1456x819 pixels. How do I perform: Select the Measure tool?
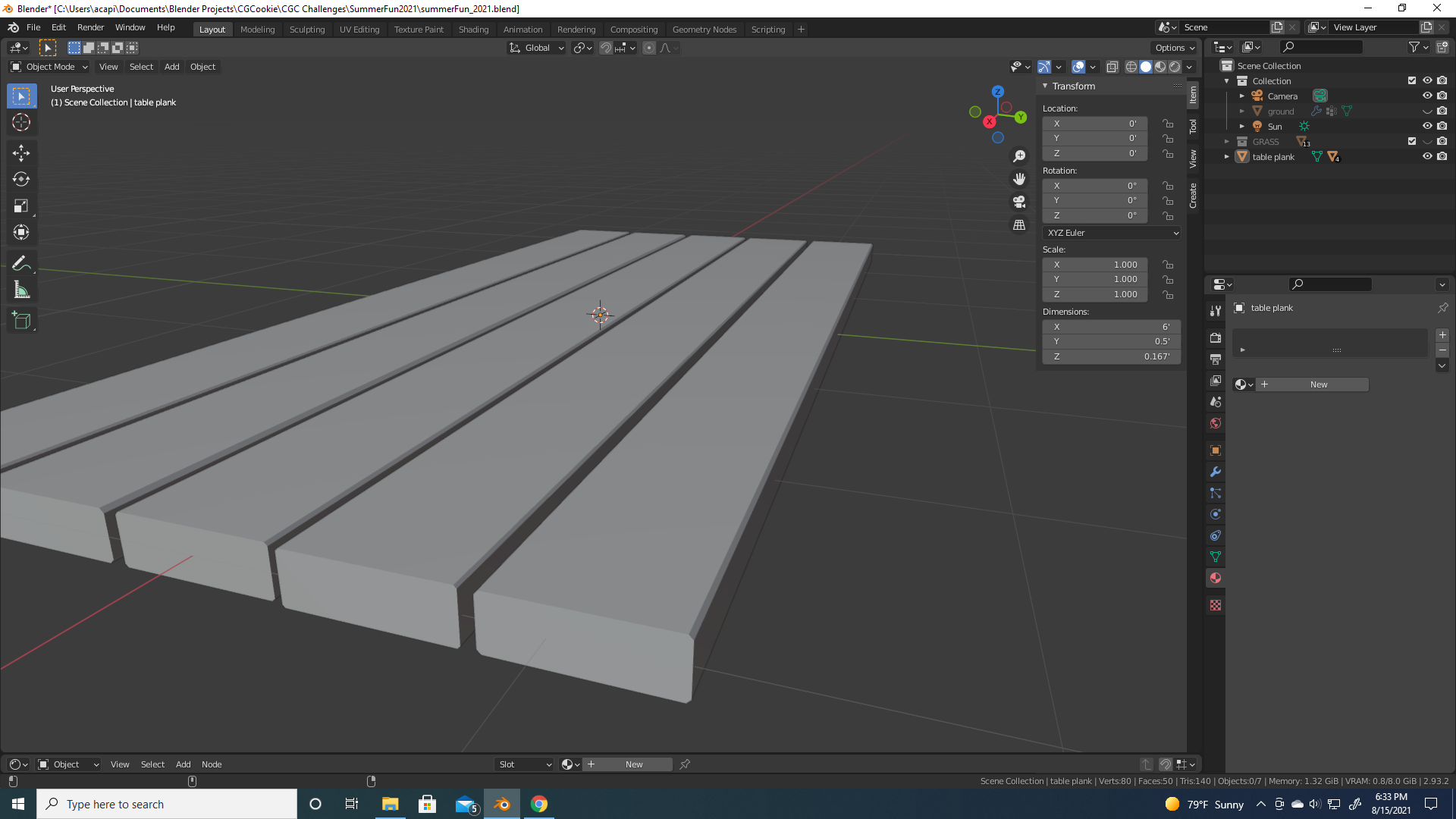pos(21,290)
